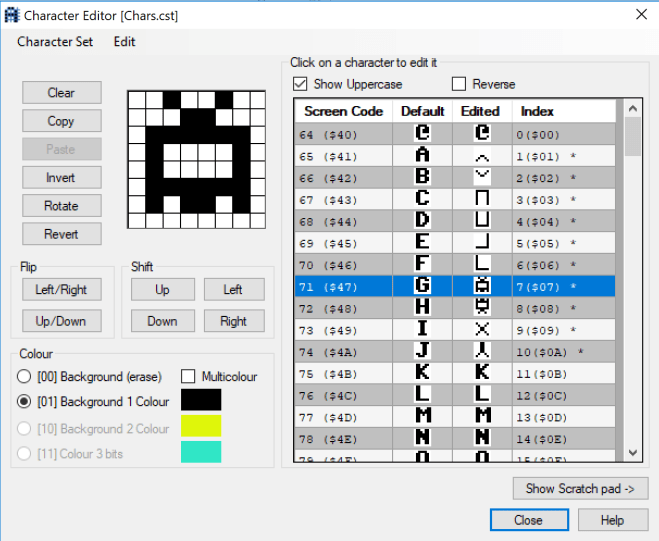Click the Copy button

62,121
